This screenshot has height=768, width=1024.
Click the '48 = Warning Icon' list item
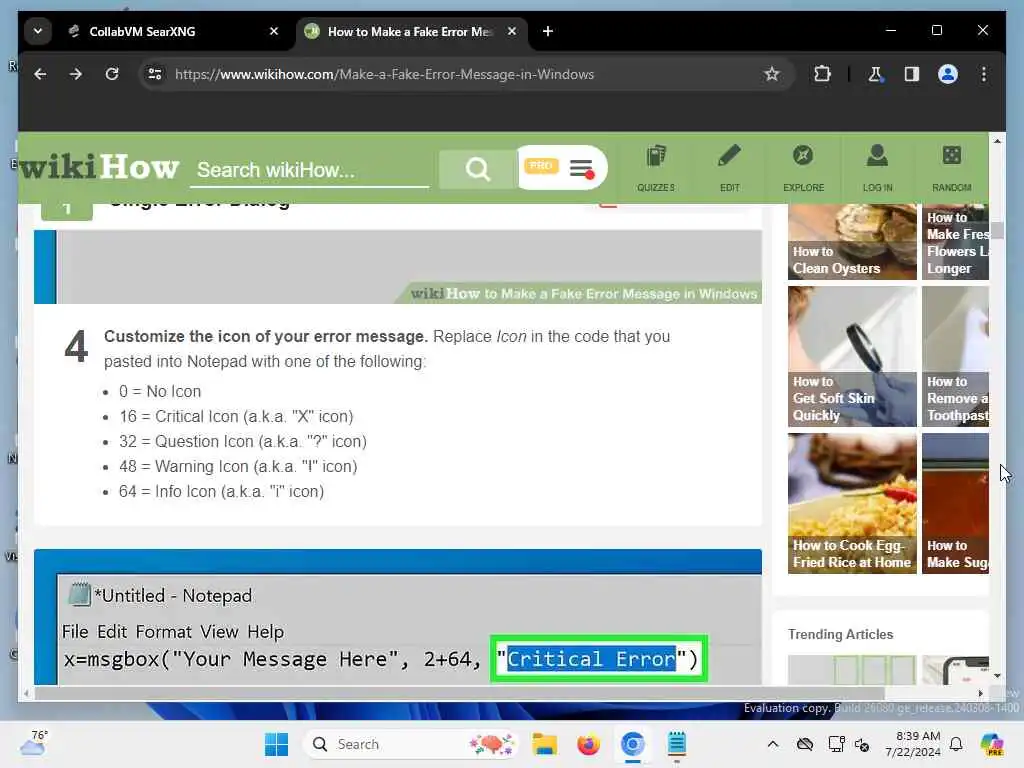coord(238,466)
